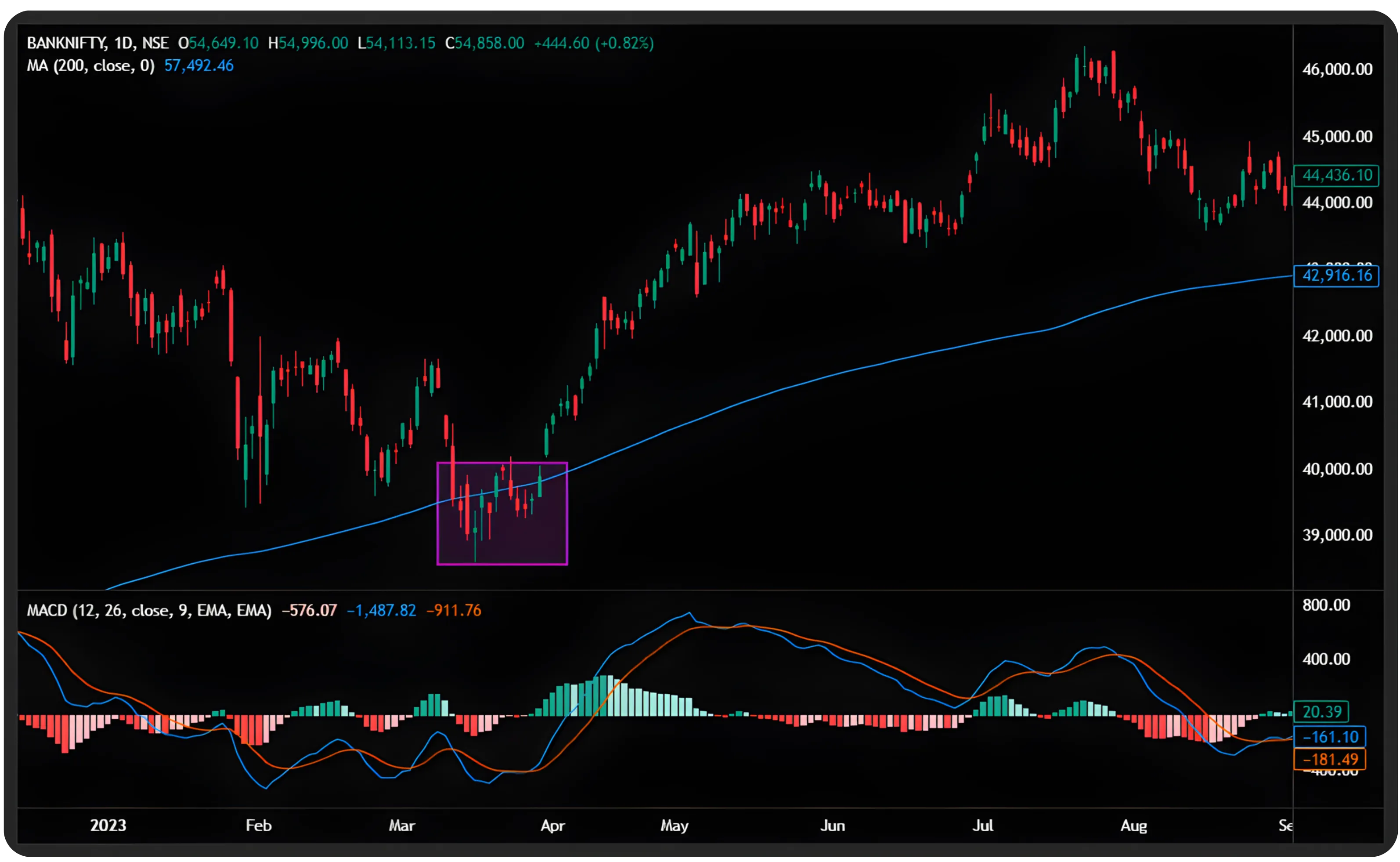Click the Jun label on the time axis

click(832, 826)
